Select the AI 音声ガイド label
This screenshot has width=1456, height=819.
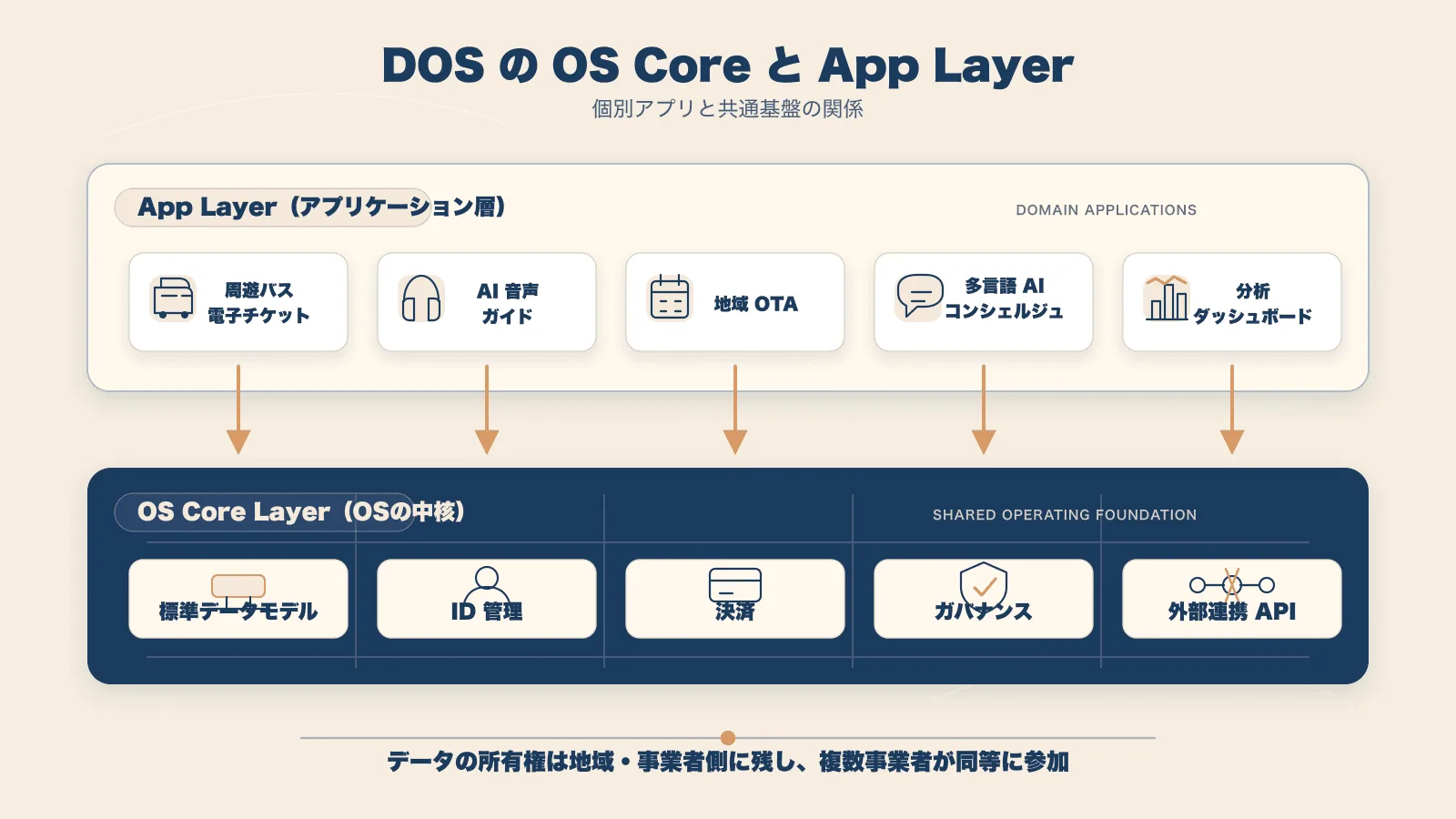[508, 303]
